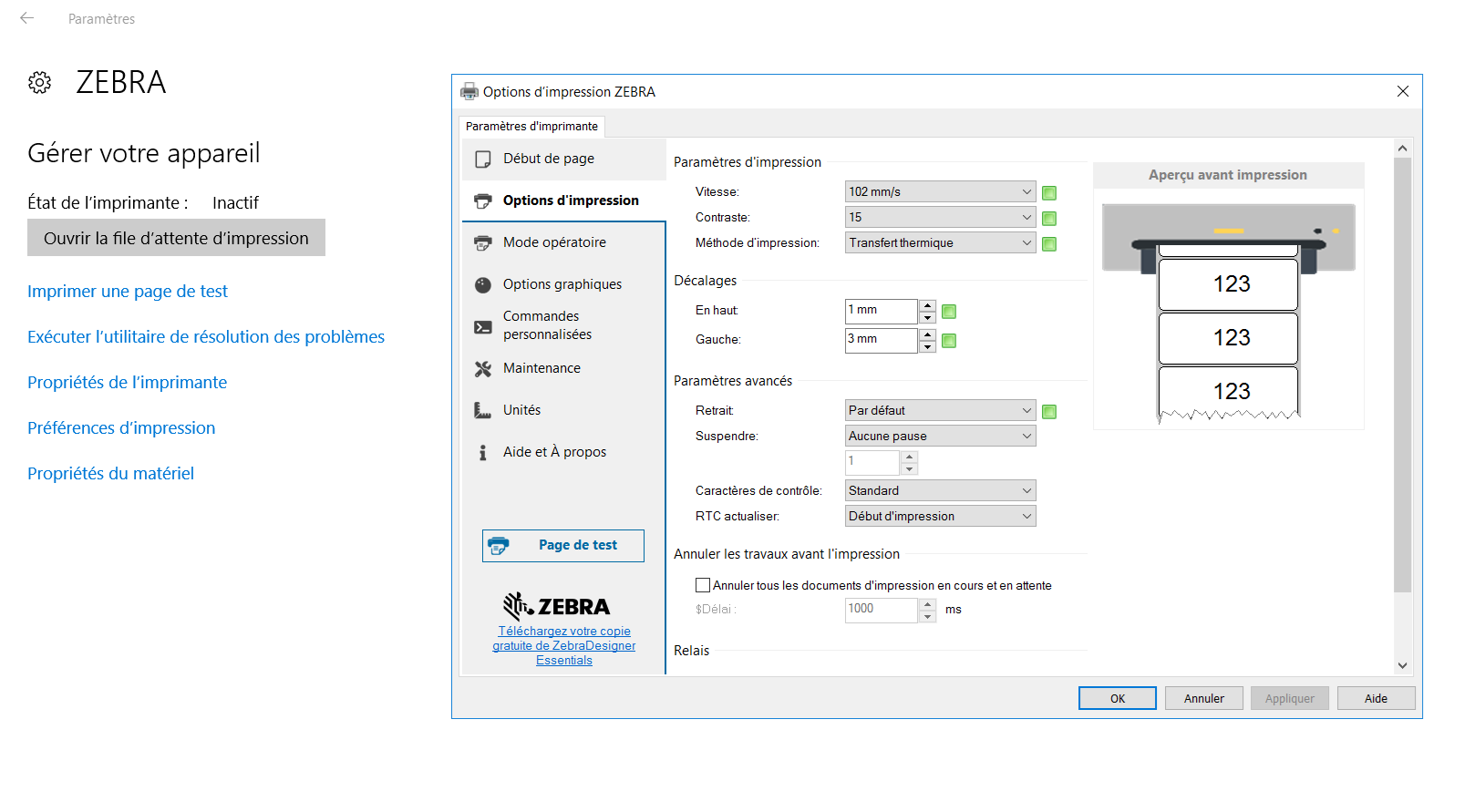The width and height of the screenshot is (1475, 812).
Task: Open the ZebraDesigner Essentials download link
Action: click(563, 645)
